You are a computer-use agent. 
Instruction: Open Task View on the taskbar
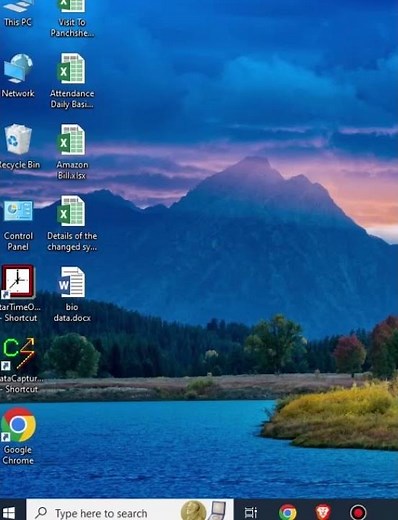[x=251, y=512]
